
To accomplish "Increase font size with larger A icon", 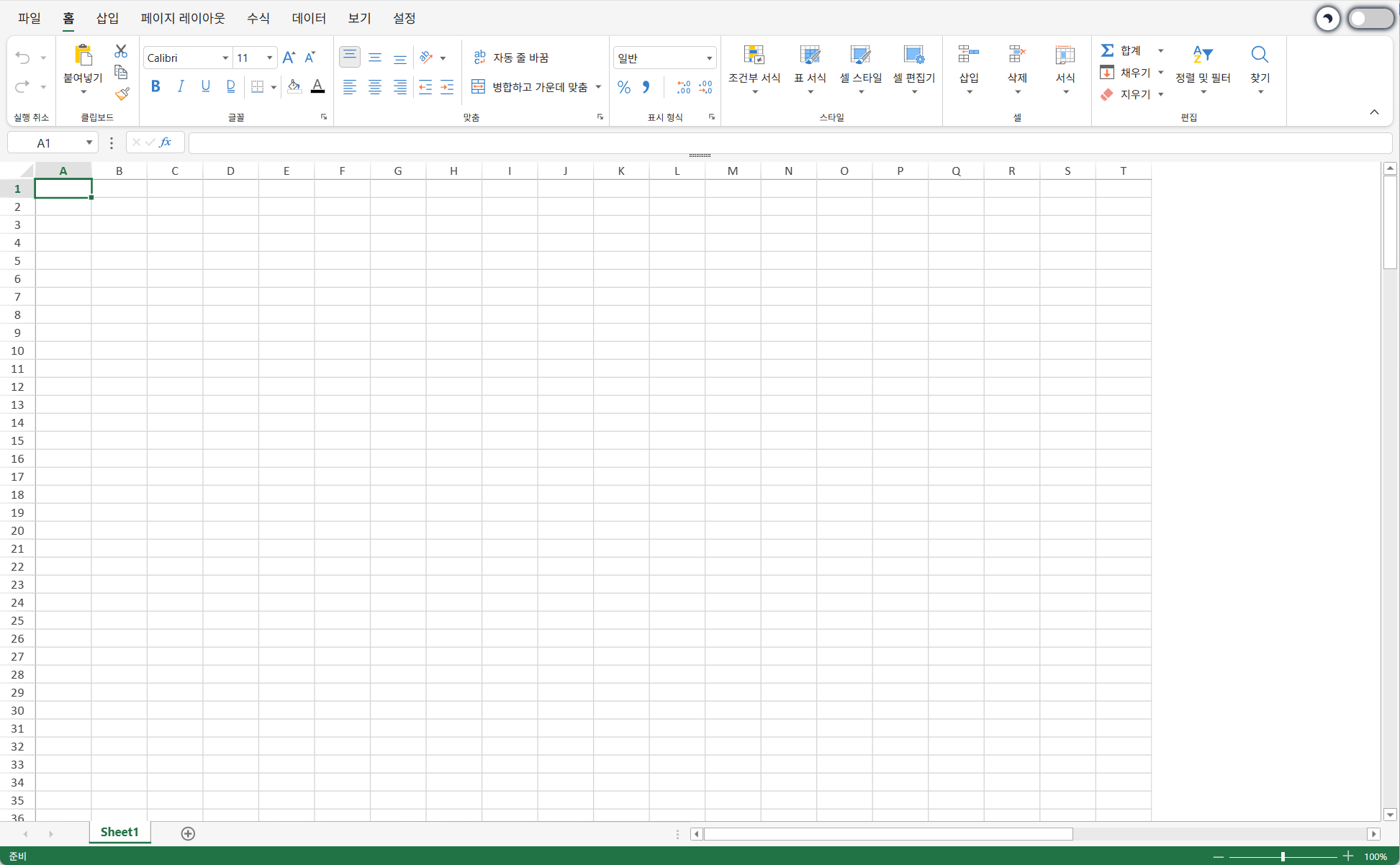I will 289,58.
